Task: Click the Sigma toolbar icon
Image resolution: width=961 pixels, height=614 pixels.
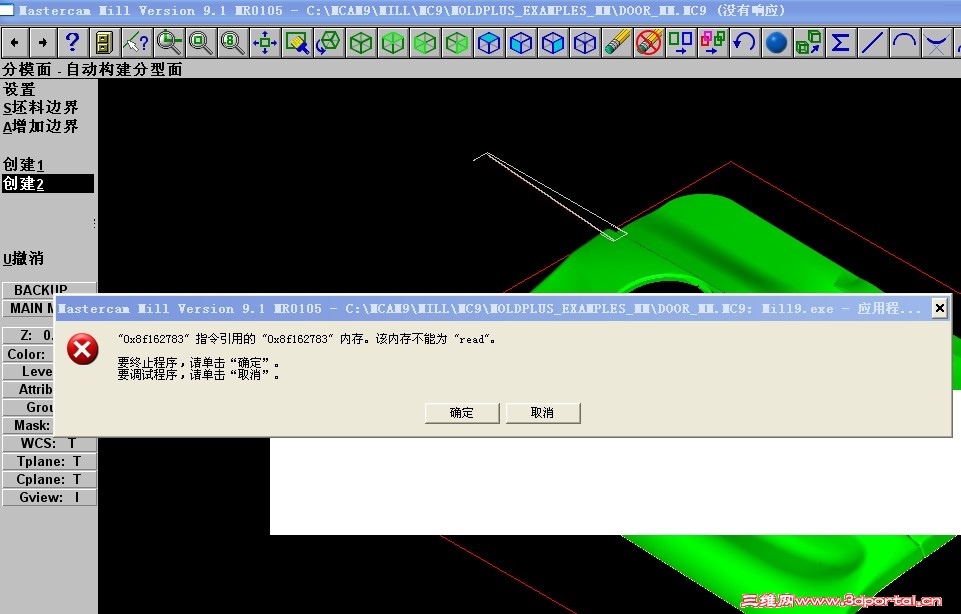Action: [x=840, y=42]
